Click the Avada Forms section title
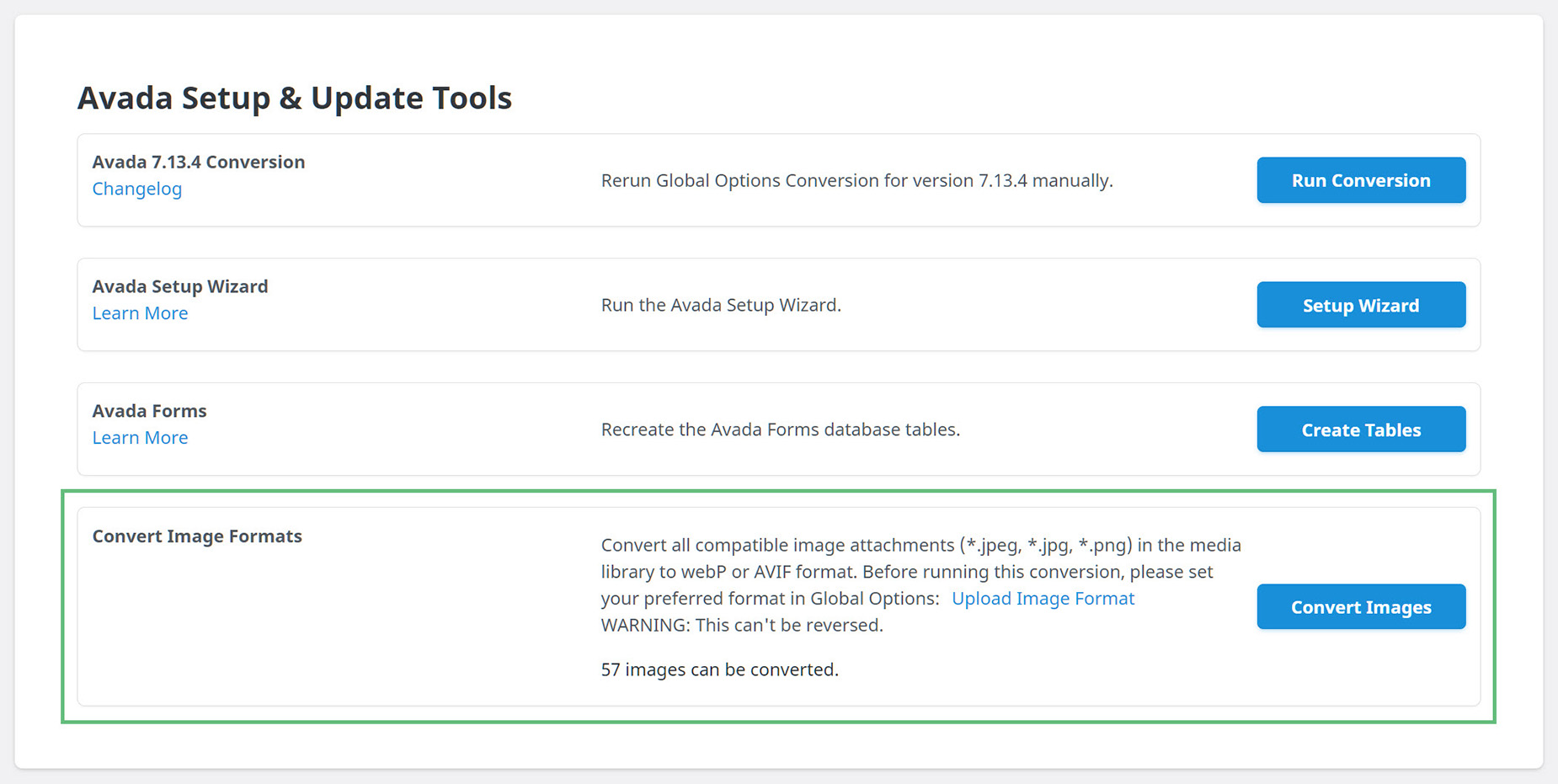Image resolution: width=1558 pixels, height=784 pixels. (x=149, y=411)
